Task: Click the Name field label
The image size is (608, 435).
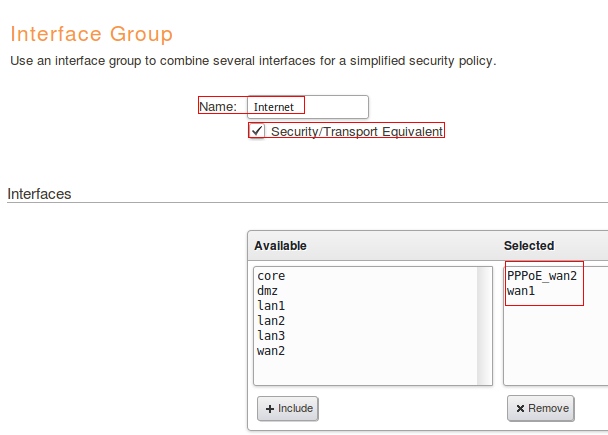Action: tap(217, 106)
